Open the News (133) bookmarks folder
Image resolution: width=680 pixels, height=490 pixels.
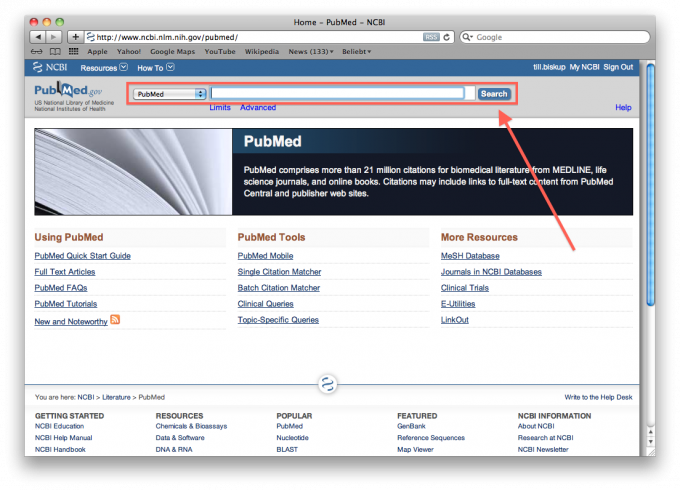point(311,52)
